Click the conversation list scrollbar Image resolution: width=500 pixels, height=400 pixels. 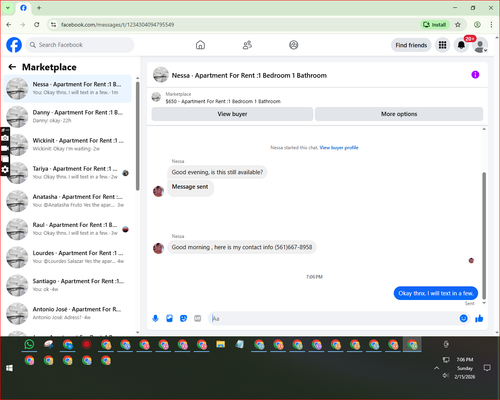138,136
